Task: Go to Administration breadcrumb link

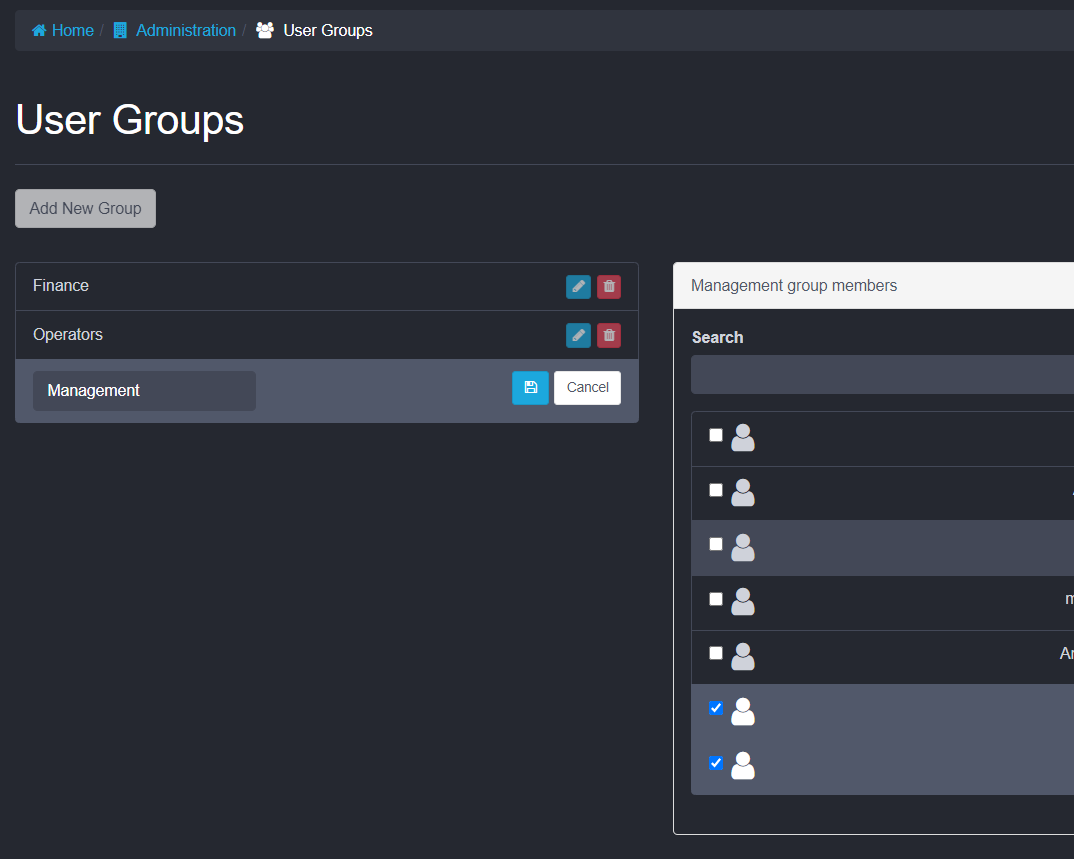Action: point(185,31)
